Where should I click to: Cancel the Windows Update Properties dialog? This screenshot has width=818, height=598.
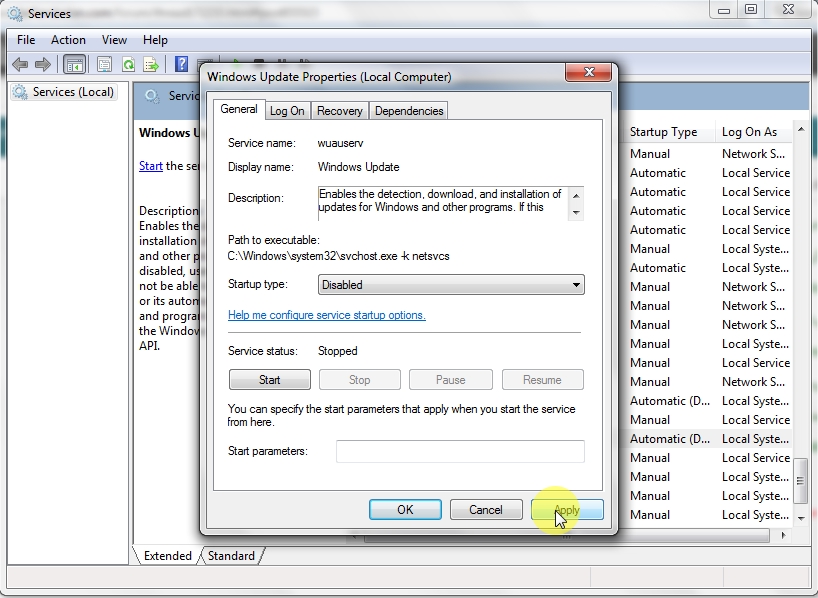pos(486,509)
